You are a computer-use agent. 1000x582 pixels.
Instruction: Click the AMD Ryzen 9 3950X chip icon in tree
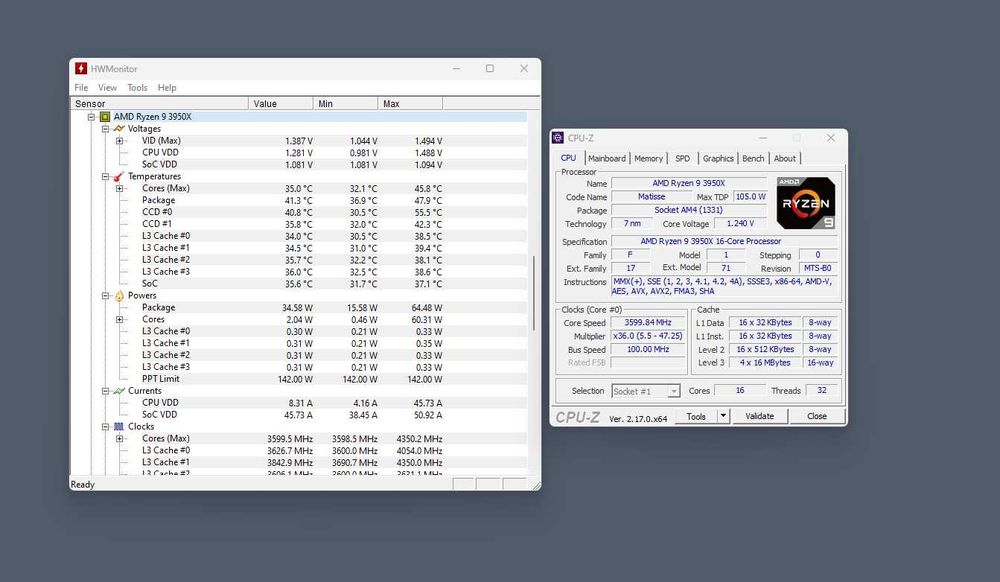coord(105,117)
